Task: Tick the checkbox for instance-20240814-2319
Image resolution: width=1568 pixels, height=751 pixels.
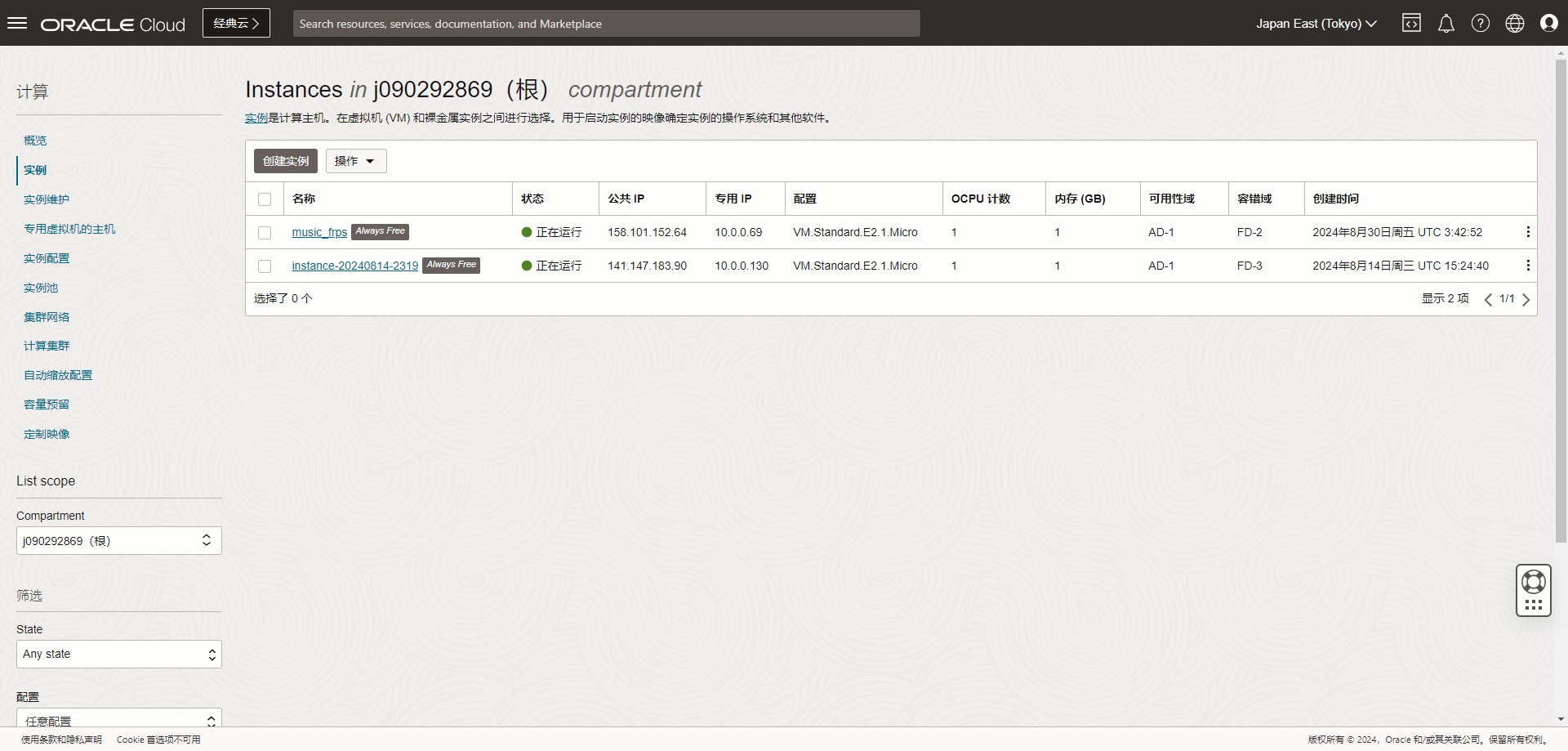Action: tap(265, 266)
